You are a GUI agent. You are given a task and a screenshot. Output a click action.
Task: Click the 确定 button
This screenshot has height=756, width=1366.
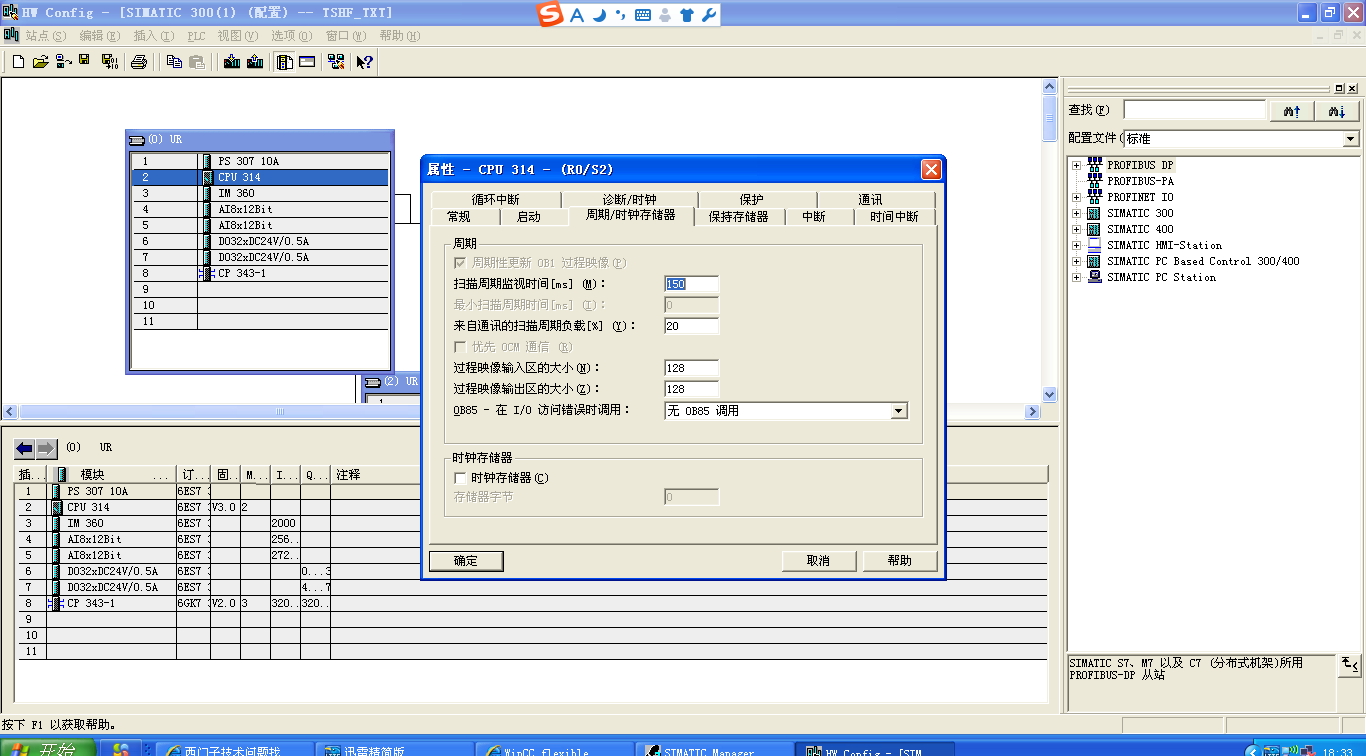(466, 561)
